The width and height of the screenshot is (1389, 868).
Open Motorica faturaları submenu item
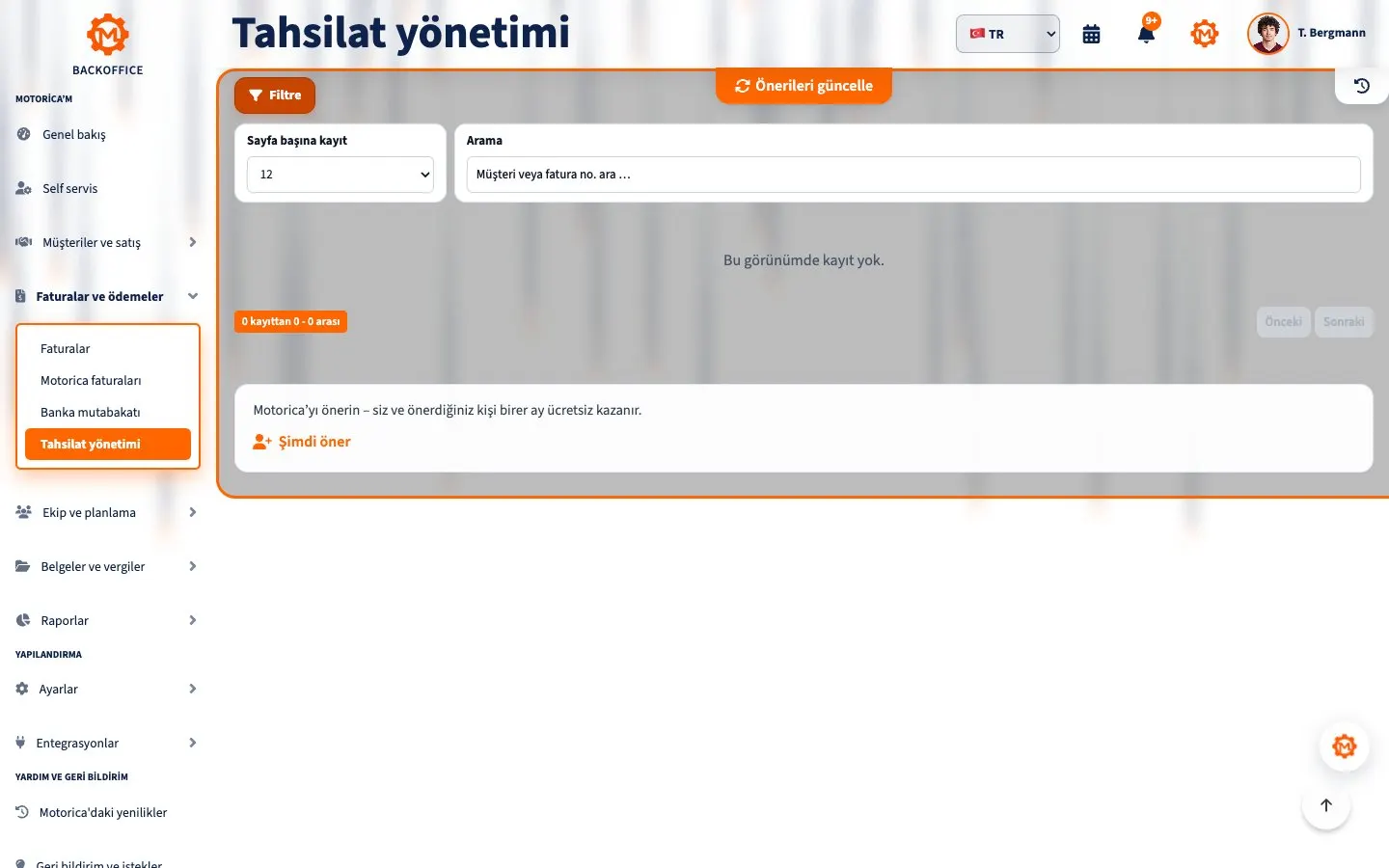108,380
